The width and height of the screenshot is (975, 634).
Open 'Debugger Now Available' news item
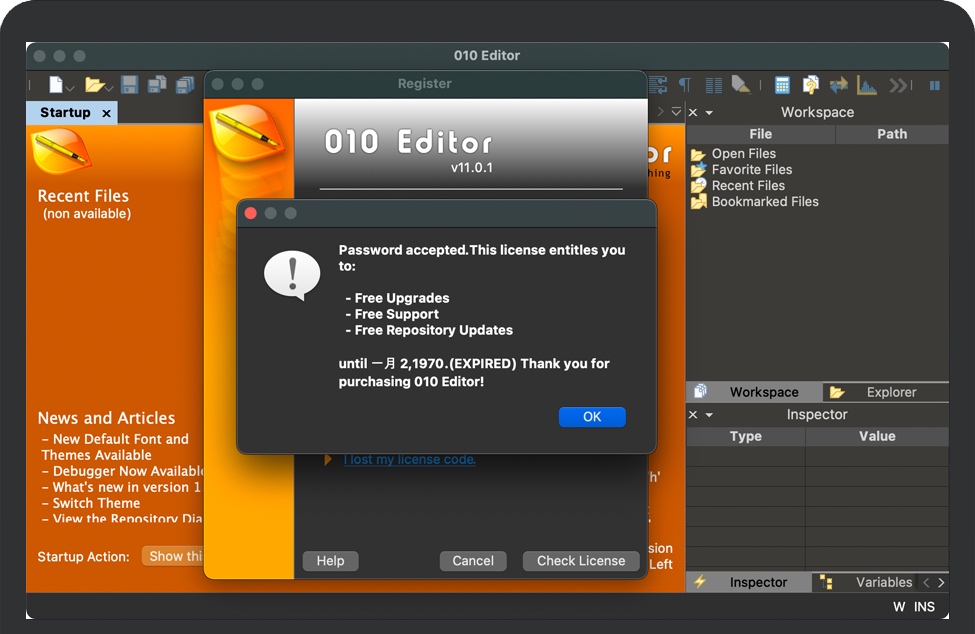(x=123, y=471)
